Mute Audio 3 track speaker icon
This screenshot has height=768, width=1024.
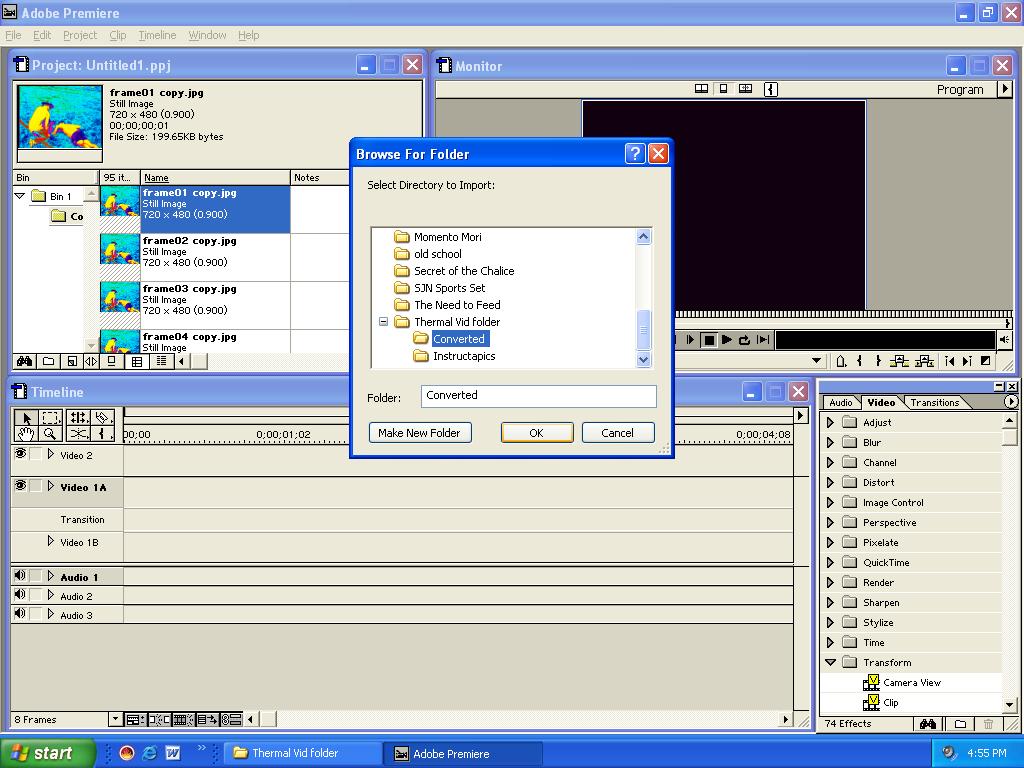click(20, 613)
